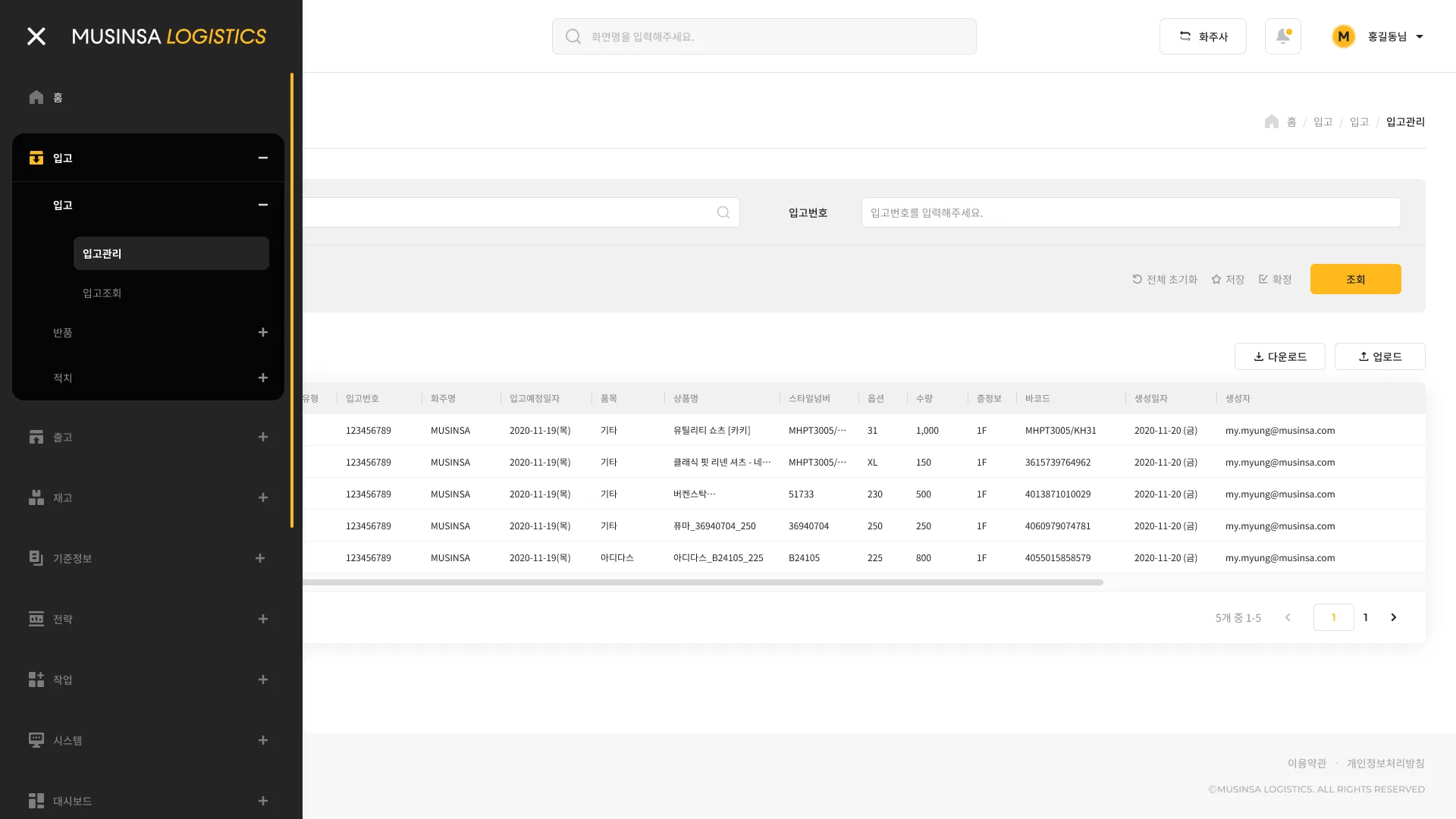Go to previous page with left chevron
Viewport: 1456px width, 819px height.
(x=1288, y=617)
